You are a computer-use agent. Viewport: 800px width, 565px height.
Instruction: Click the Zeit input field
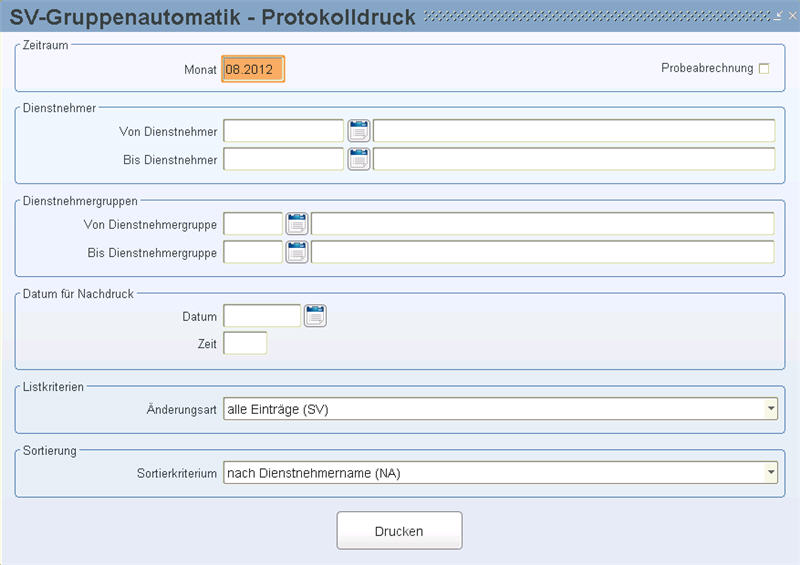coord(245,343)
